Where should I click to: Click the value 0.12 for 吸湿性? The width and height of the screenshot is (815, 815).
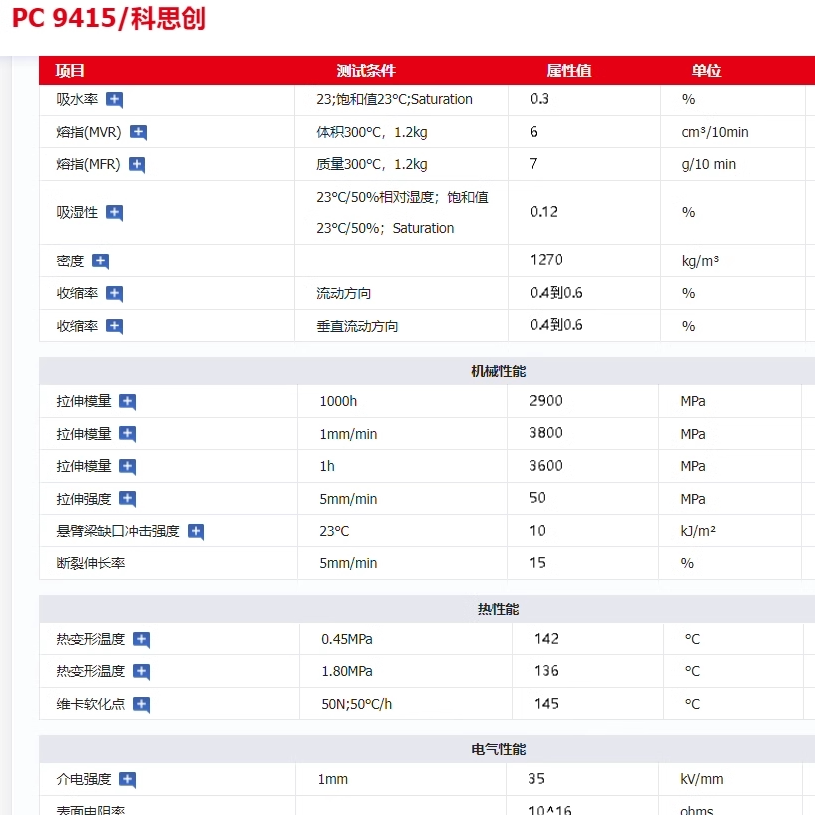tap(544, 212)
